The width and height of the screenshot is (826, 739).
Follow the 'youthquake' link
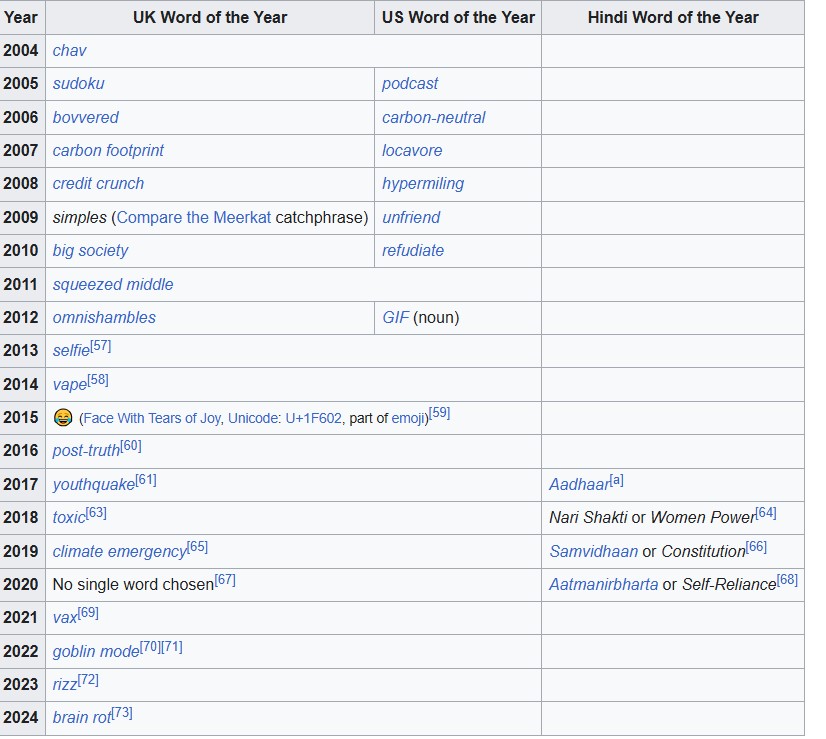94,485
